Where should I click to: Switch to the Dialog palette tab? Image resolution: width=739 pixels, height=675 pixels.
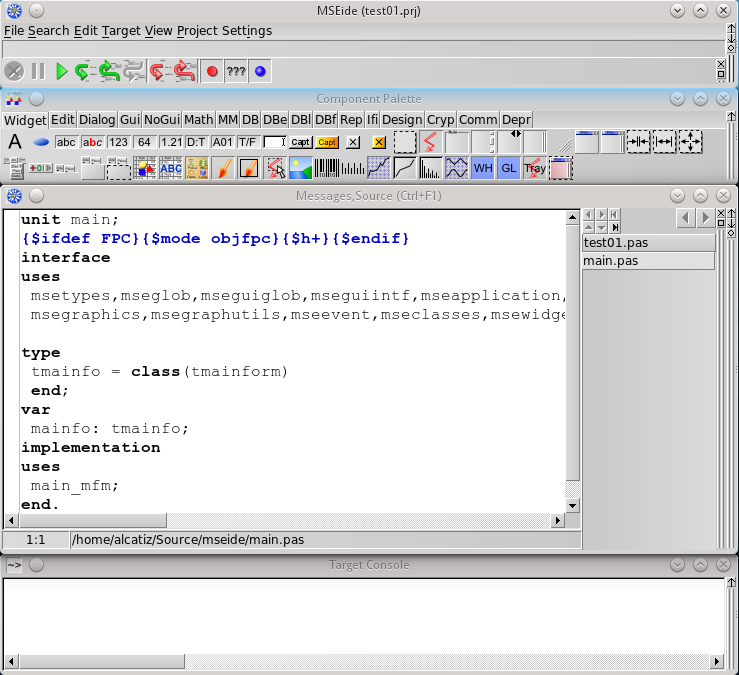click(x=98, y=120)
